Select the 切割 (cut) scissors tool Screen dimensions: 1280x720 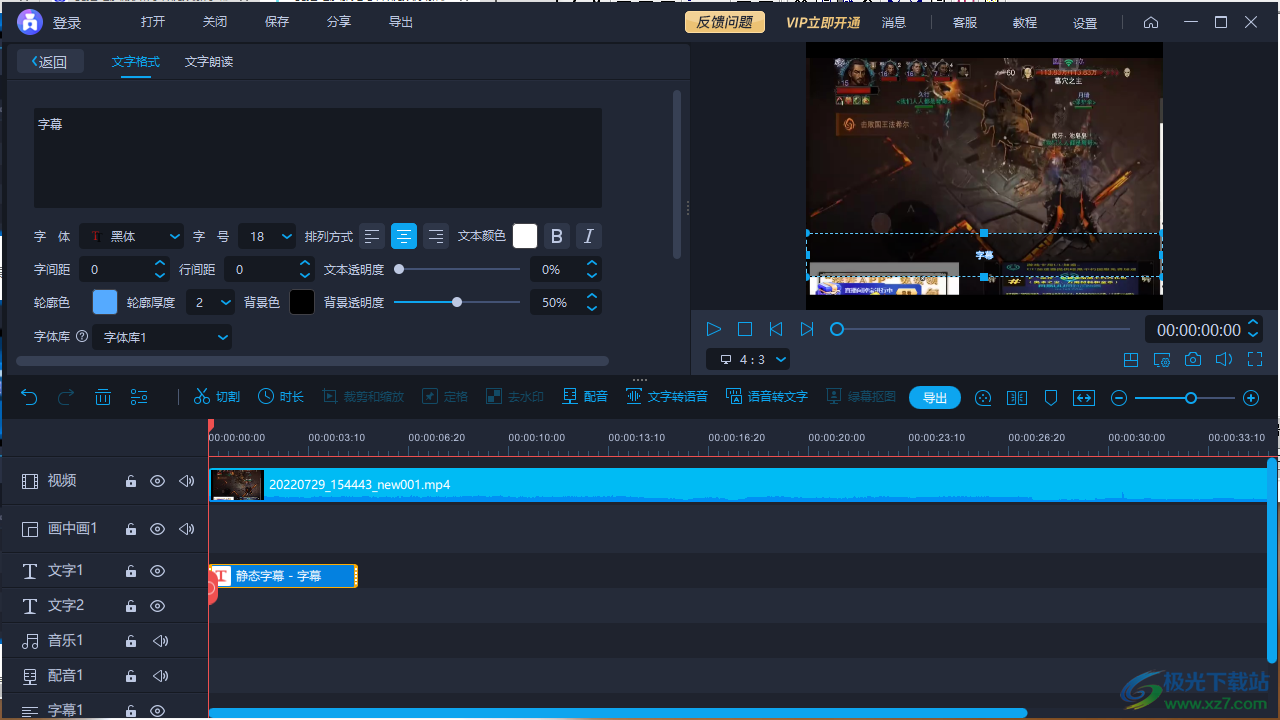pos(217,397)
